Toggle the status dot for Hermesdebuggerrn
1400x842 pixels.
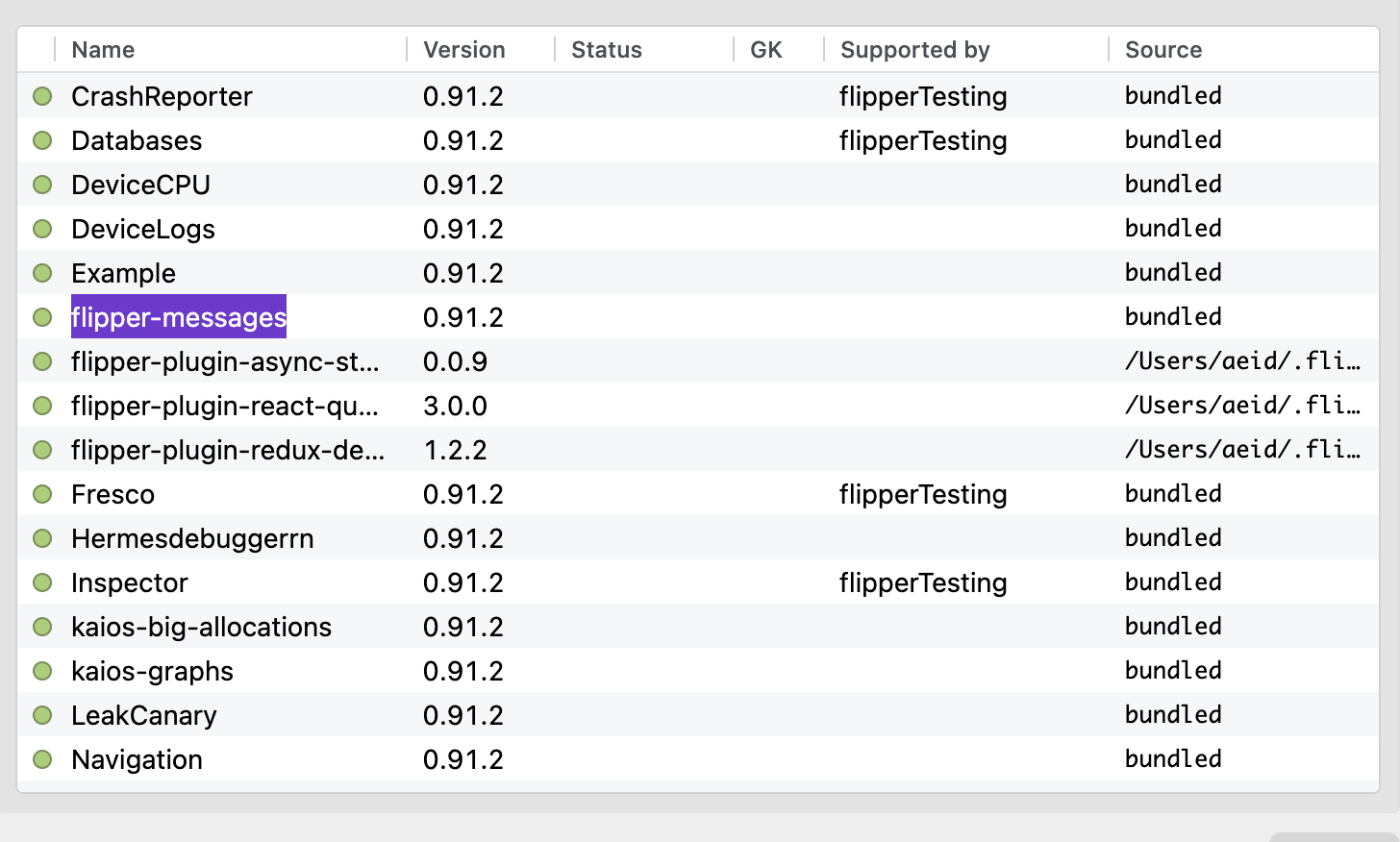(42, 538)
